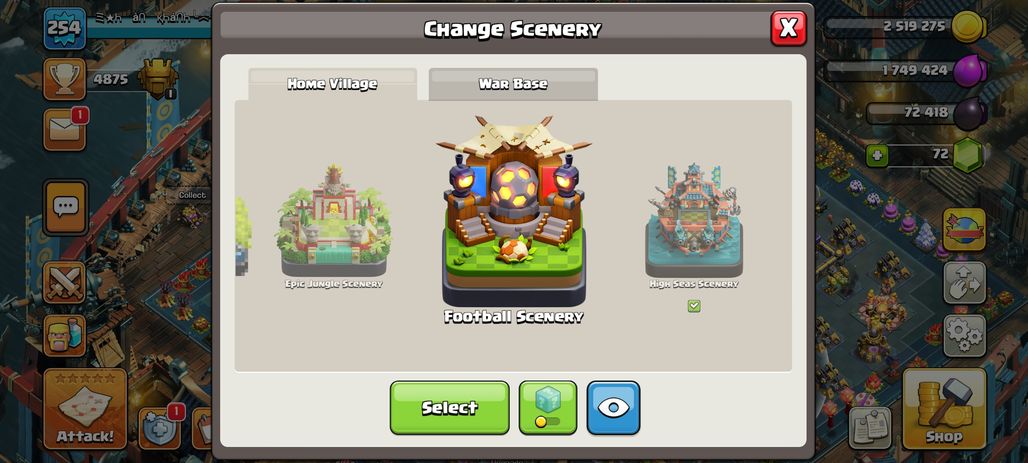Open the chat speech bubble icon
The image size is (1028, 463).
tap(65, 208)
